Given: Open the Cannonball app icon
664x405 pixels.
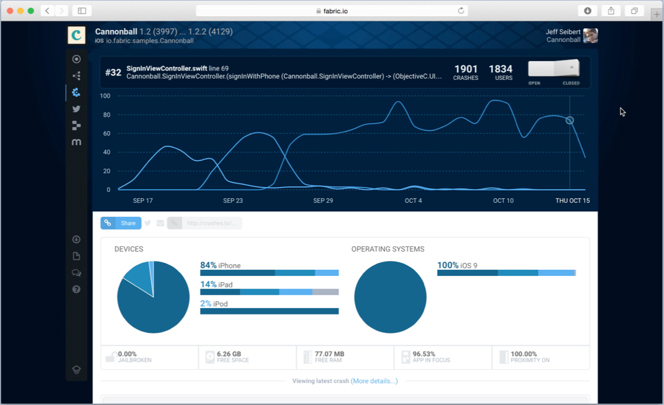Looking at the screenshot, I should 77,35.
